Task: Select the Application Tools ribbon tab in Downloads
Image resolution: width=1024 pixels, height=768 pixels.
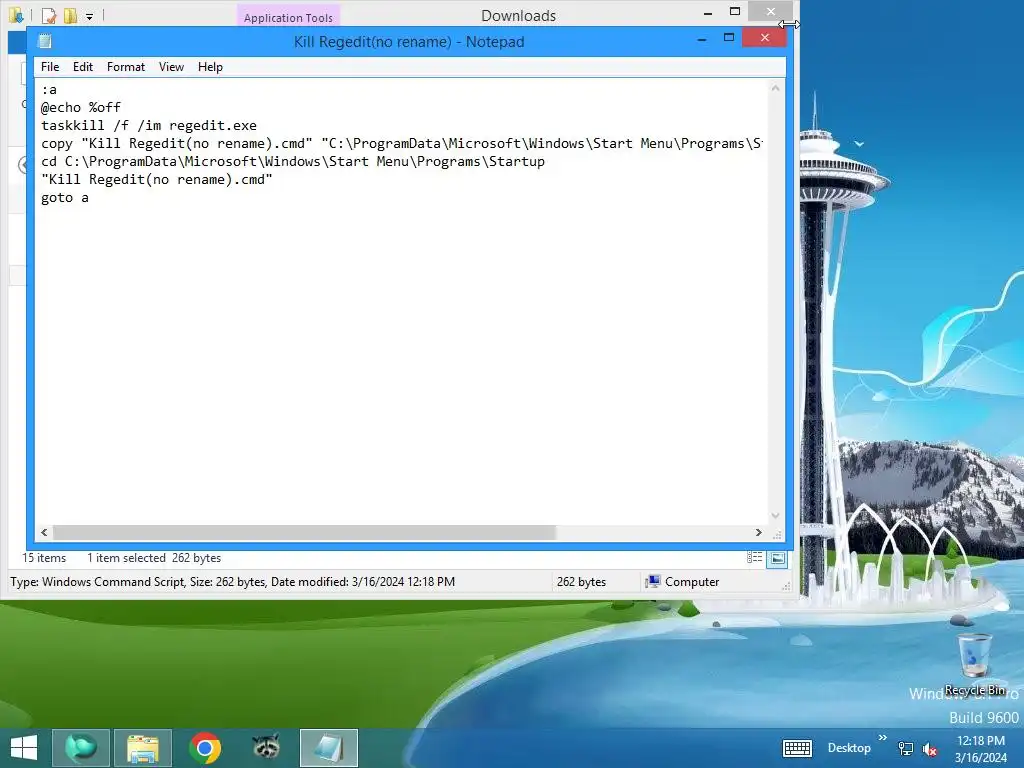Action: pyautogui.click(x=288, y=17)
